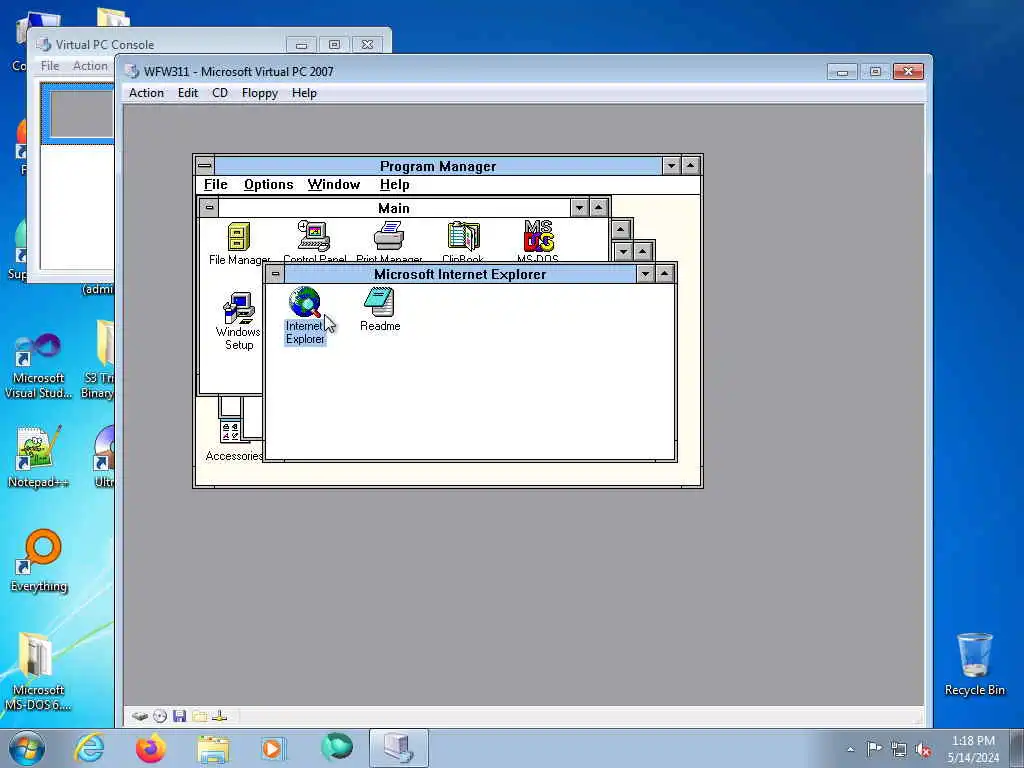Minimize the Main group window
The height and width of the screenshot is (768, 1024).
579,208
